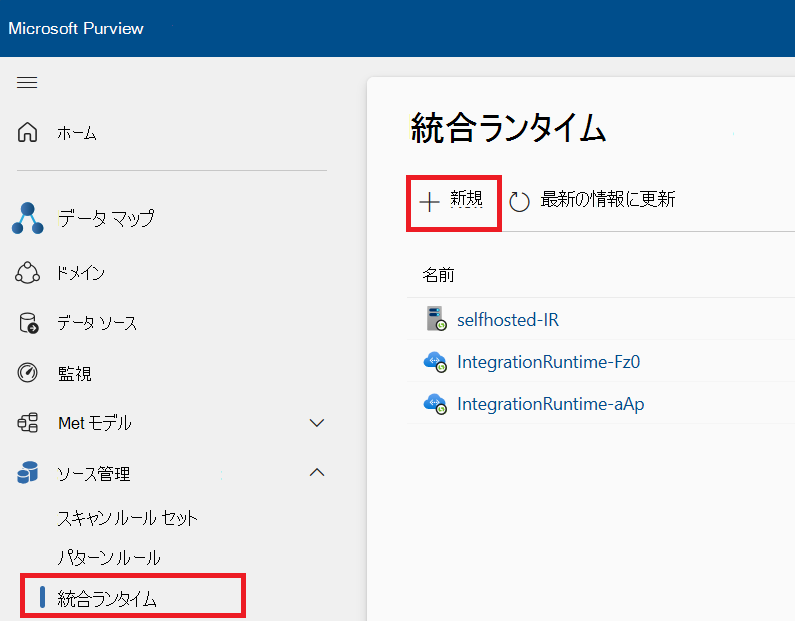
Task: Click the refresh circular arrow icon
Action: coord(519,201)
